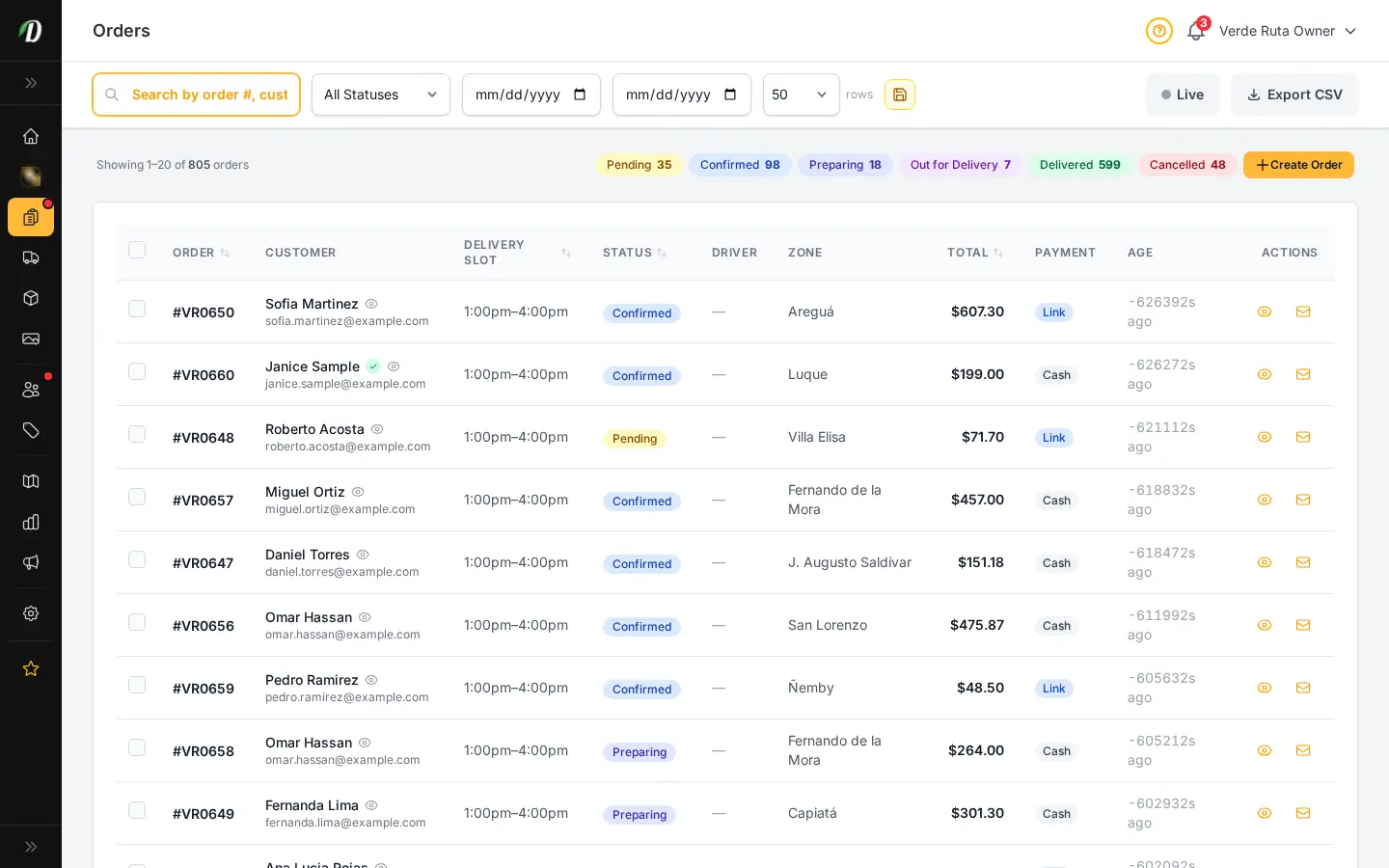Toggle the select-all orders checkbox in header
Viewport: 1389px width, 868px height.
pyautogui.click(x=137, y=251)
